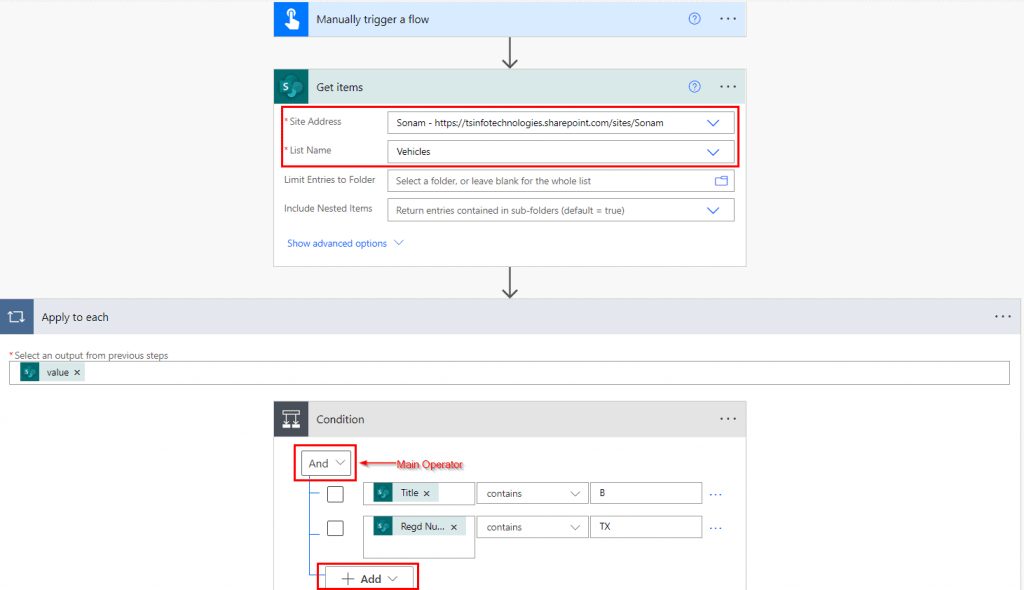Viewport: 1024px width, 590px height.
Task: Click the Apply to each loop icon
Action: (16, 317)
